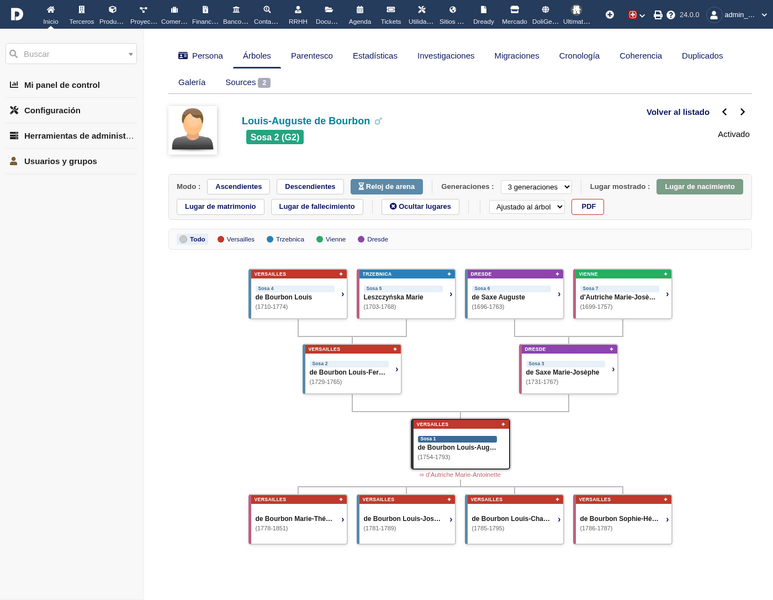Expand de Saxe Auguste card chevron
This screenshot has width=773, height=600.
pos(559,294)
